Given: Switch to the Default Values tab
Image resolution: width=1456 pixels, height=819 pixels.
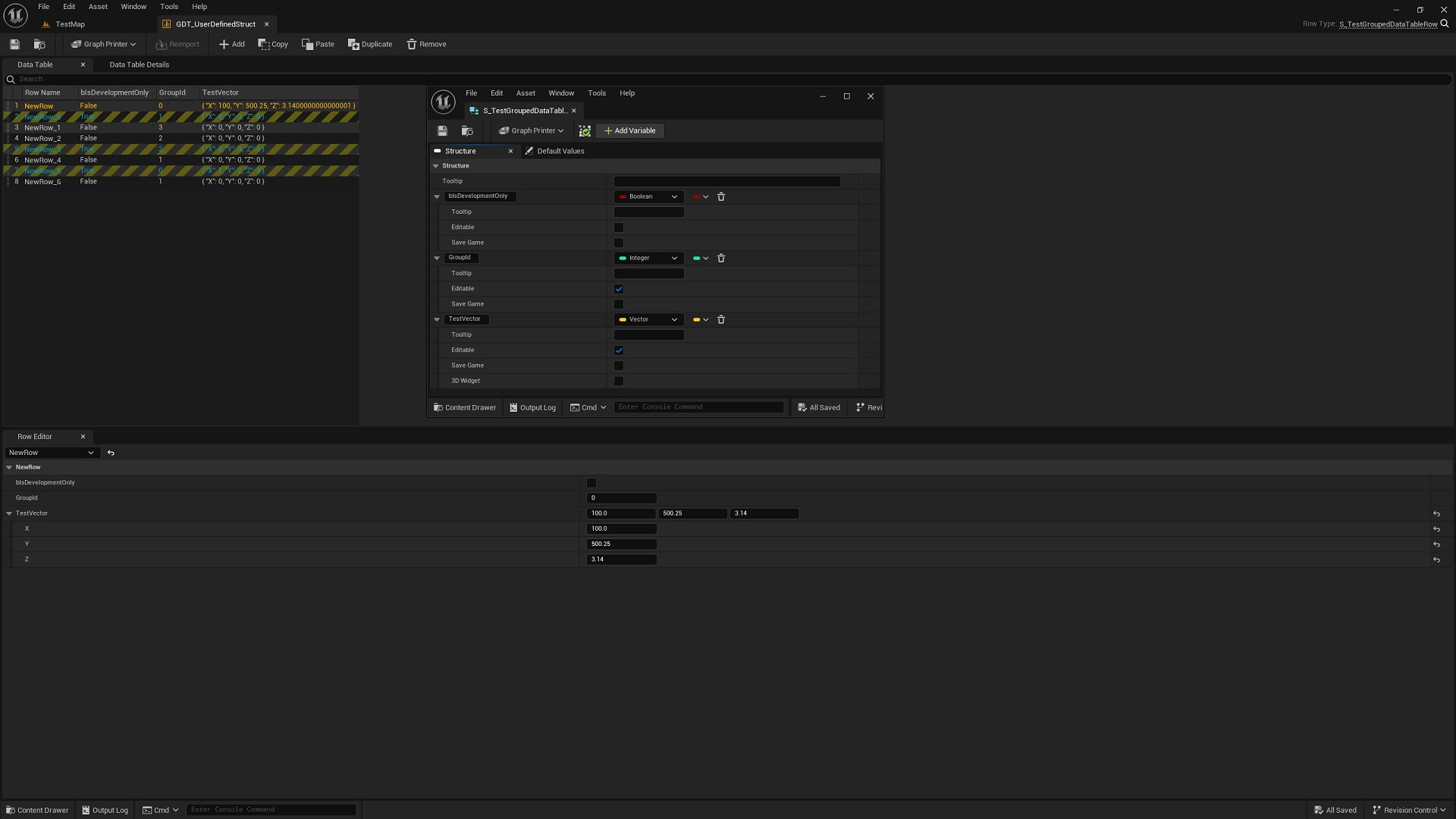Looking at the screenshot, I should pyautogui.click(x=554, y=151).
